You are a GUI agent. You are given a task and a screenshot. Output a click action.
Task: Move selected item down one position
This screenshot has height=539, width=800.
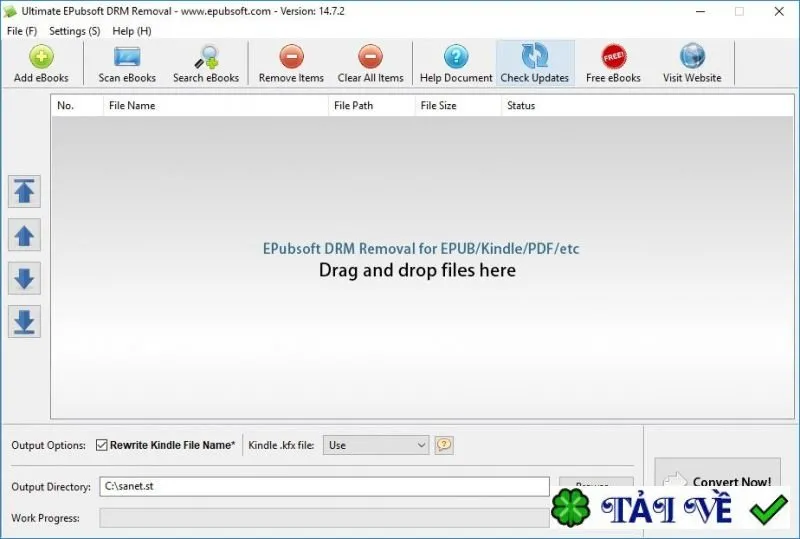tap(24, 279)
